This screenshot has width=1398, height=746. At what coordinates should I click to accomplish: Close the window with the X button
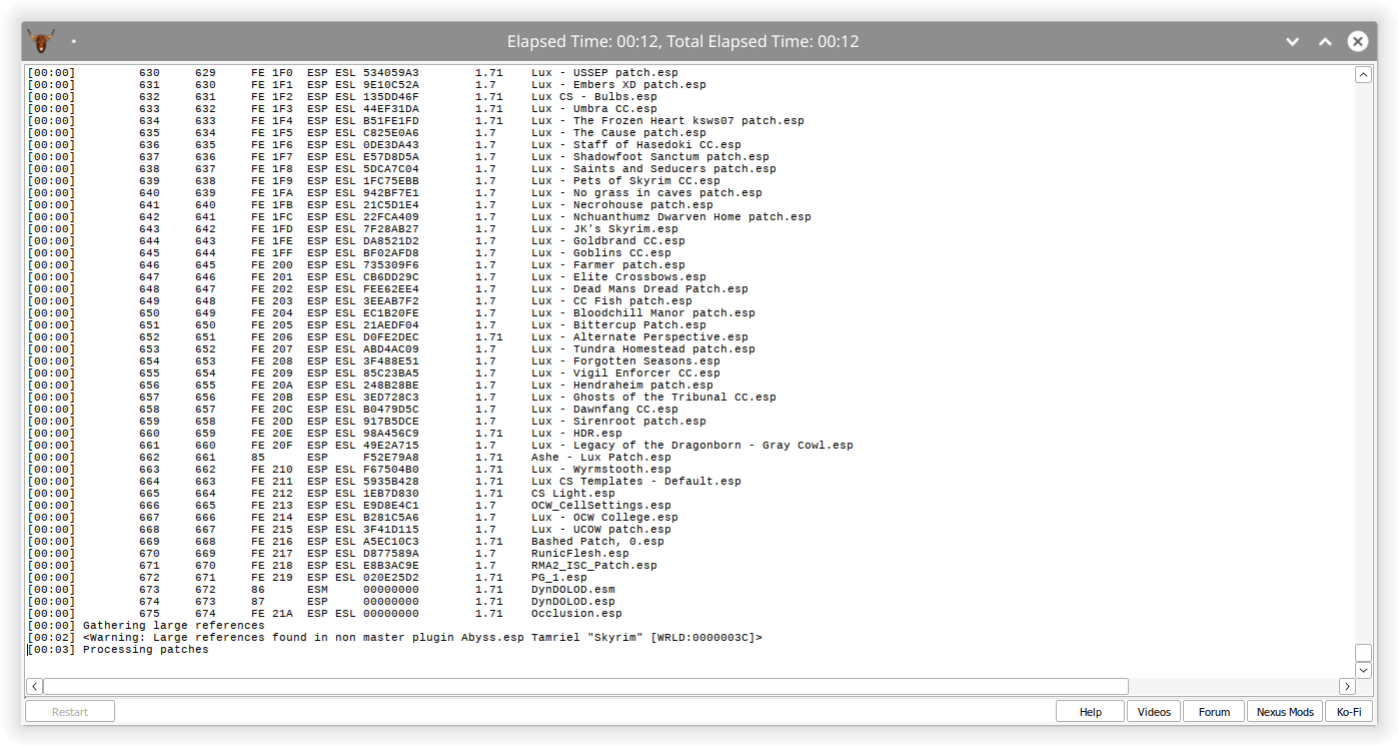click(1357, 41)
